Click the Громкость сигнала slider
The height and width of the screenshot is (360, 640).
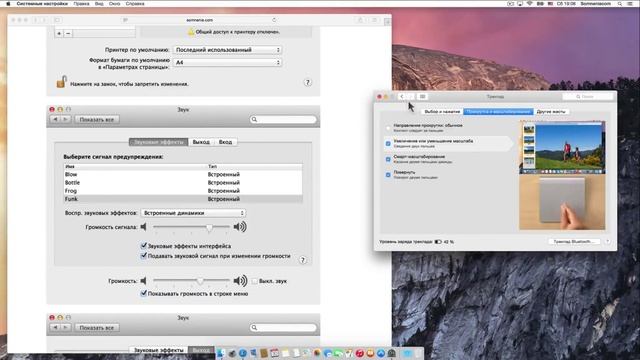pos(192,227)
